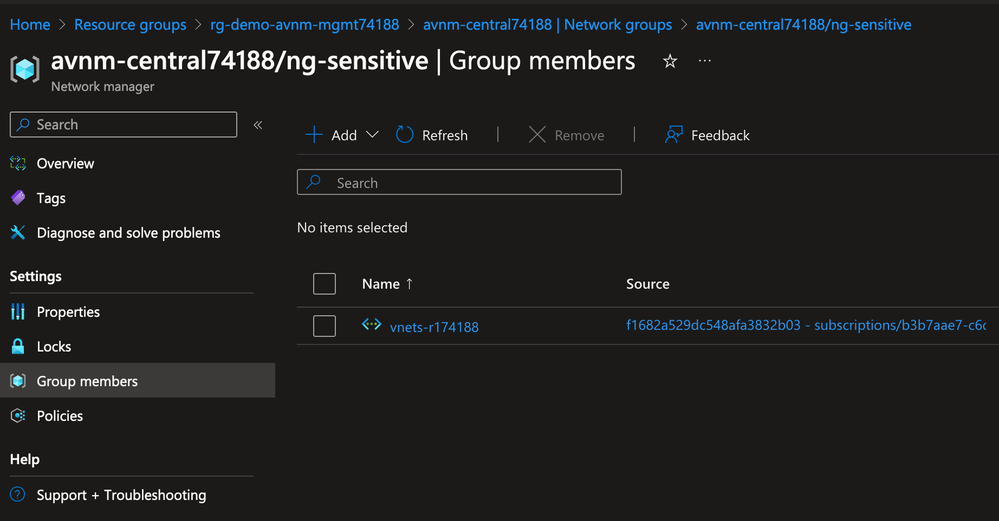
Task: Click the Group members cube icon
Action: point(18,381)
